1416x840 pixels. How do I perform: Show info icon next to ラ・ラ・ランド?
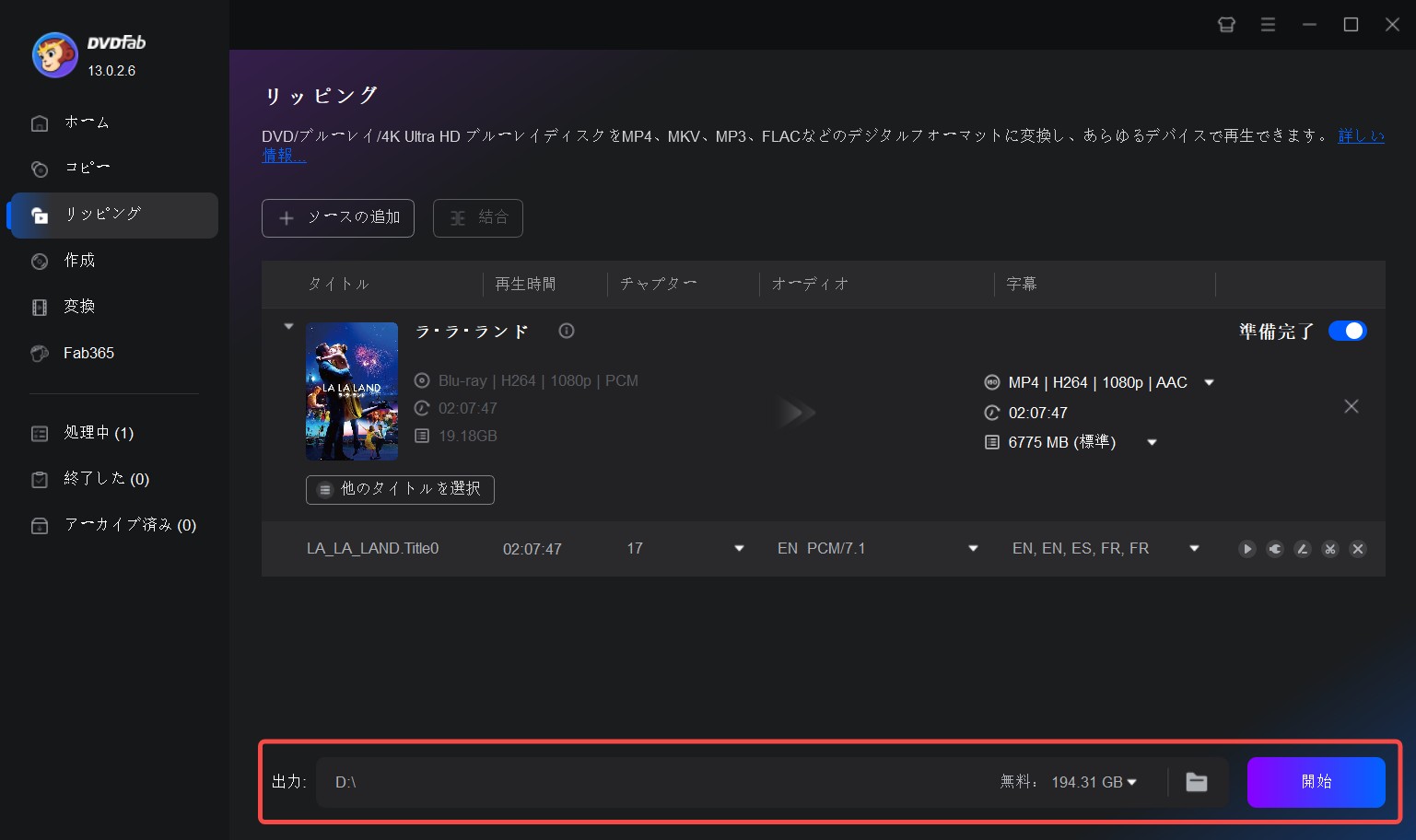pos(567,331)
